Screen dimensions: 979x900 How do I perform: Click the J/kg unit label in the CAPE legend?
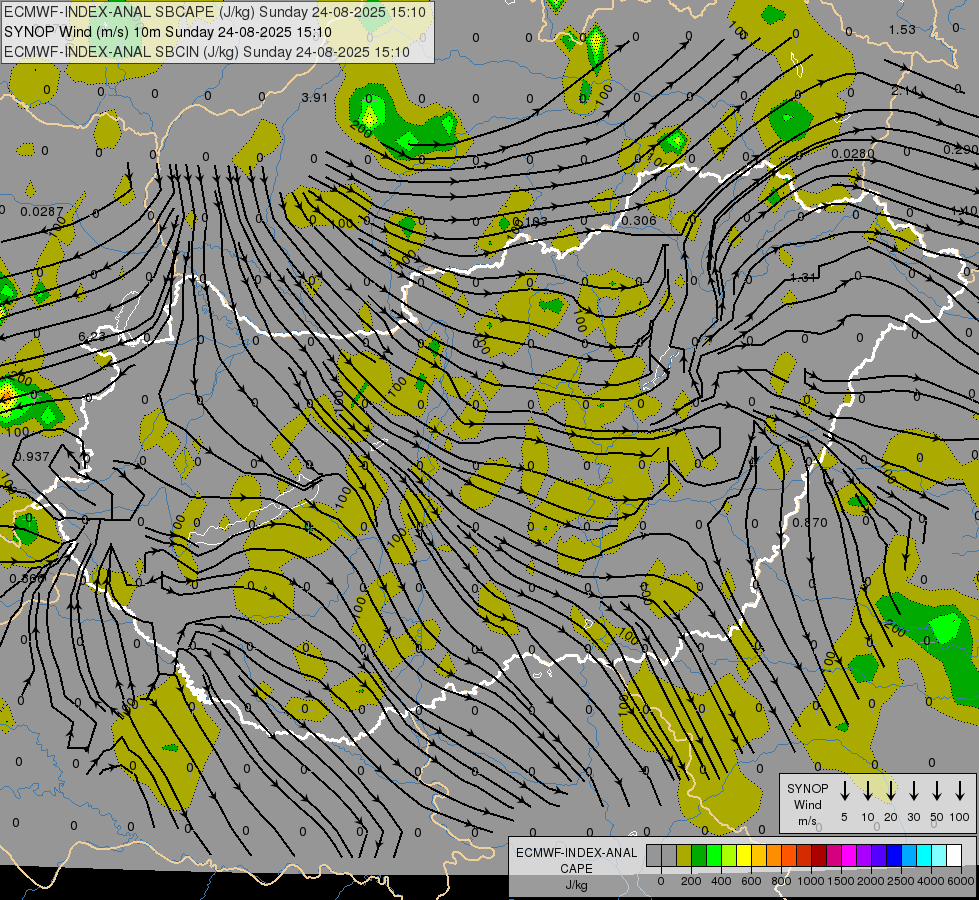pyautogui.click(x=576, y=885)
